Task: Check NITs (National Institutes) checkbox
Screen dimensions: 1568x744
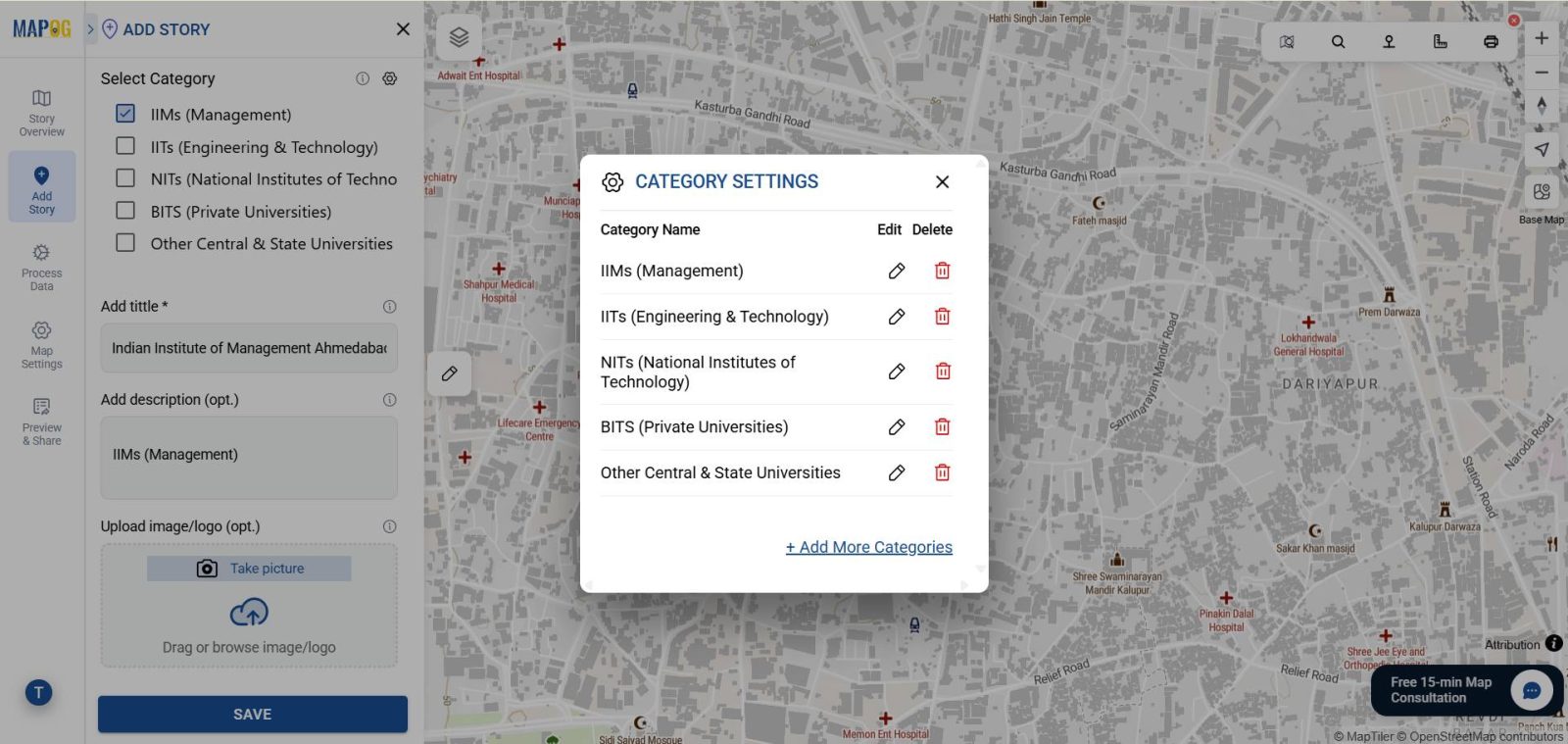Action: pos(125,178)
